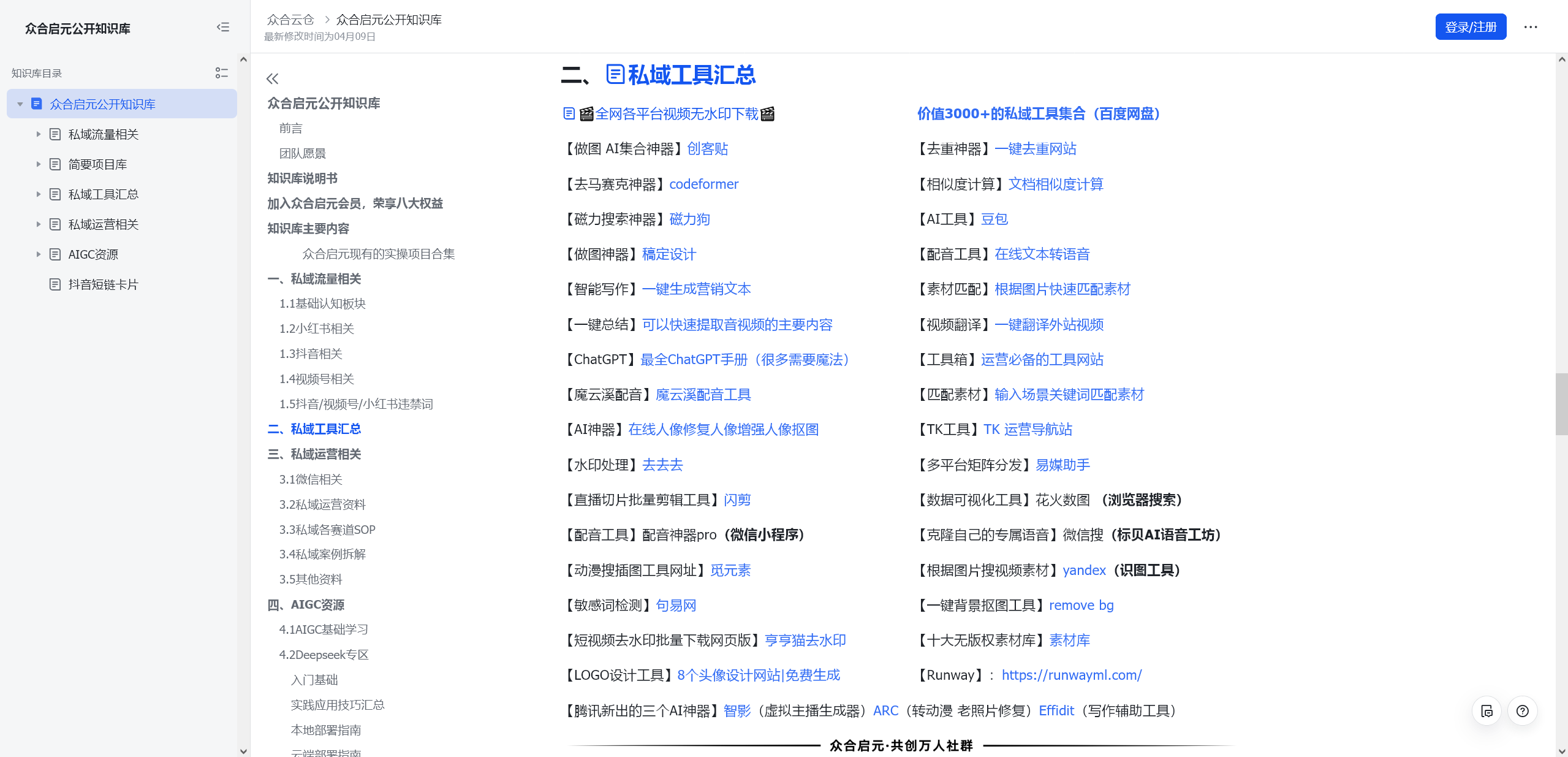Open the 亨亨猫去水印 link
Viewport: 1568px width, 757px height.
pyautogui.click(x=805, y=640)
